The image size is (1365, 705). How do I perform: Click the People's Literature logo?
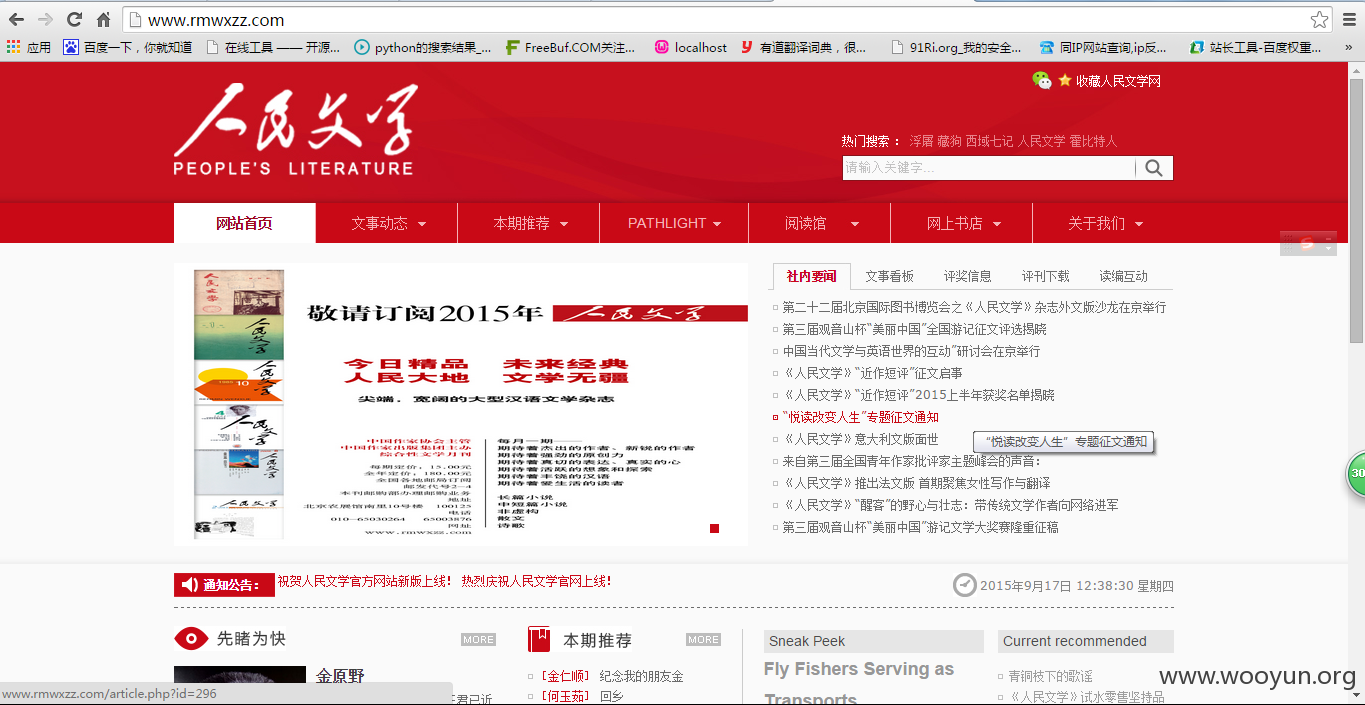point(294,130)
